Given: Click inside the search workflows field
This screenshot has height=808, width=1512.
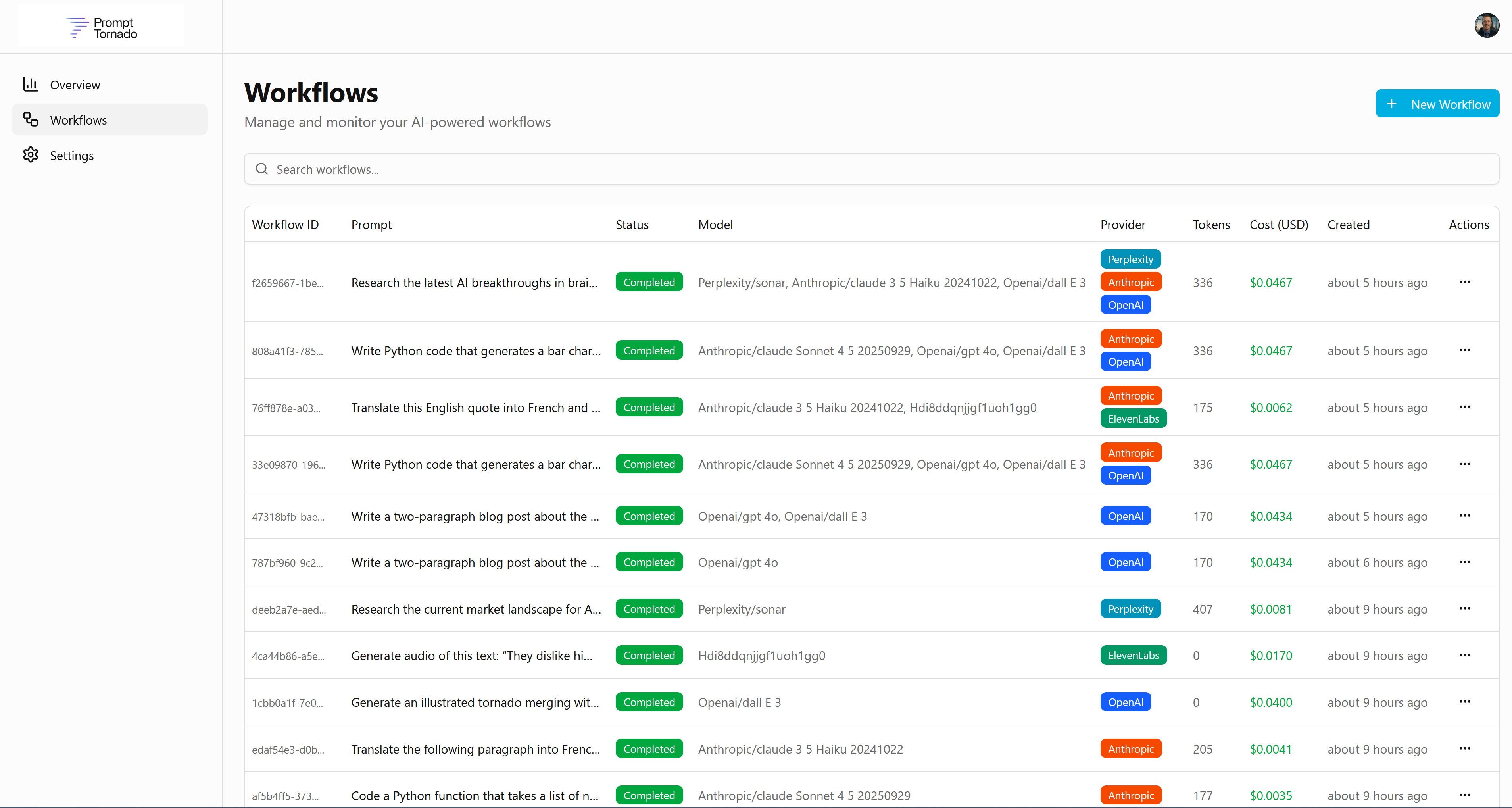Looking at the screenshot, I should (587, 169).
